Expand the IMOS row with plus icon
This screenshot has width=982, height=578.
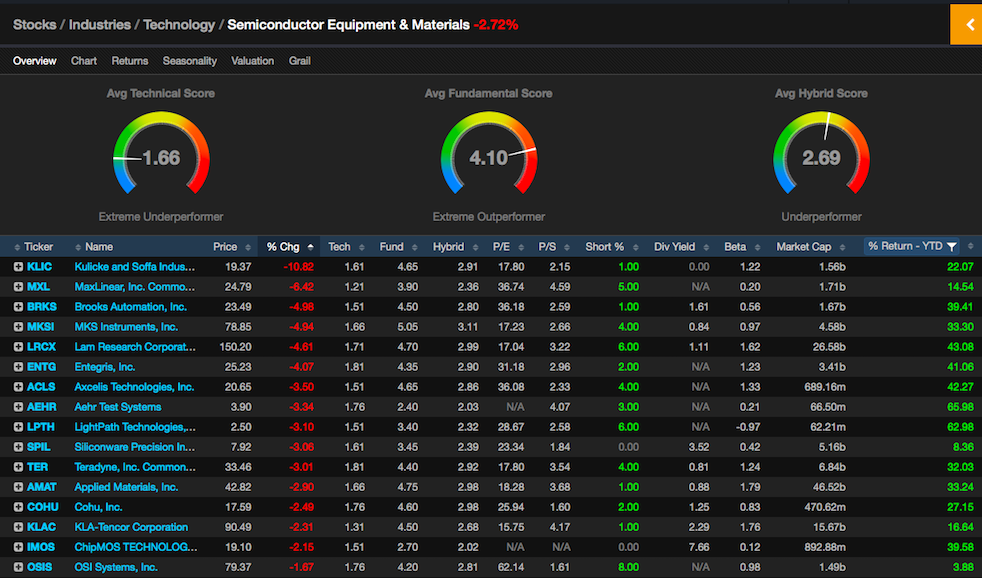pyautogui.click(x=18, y=547)
